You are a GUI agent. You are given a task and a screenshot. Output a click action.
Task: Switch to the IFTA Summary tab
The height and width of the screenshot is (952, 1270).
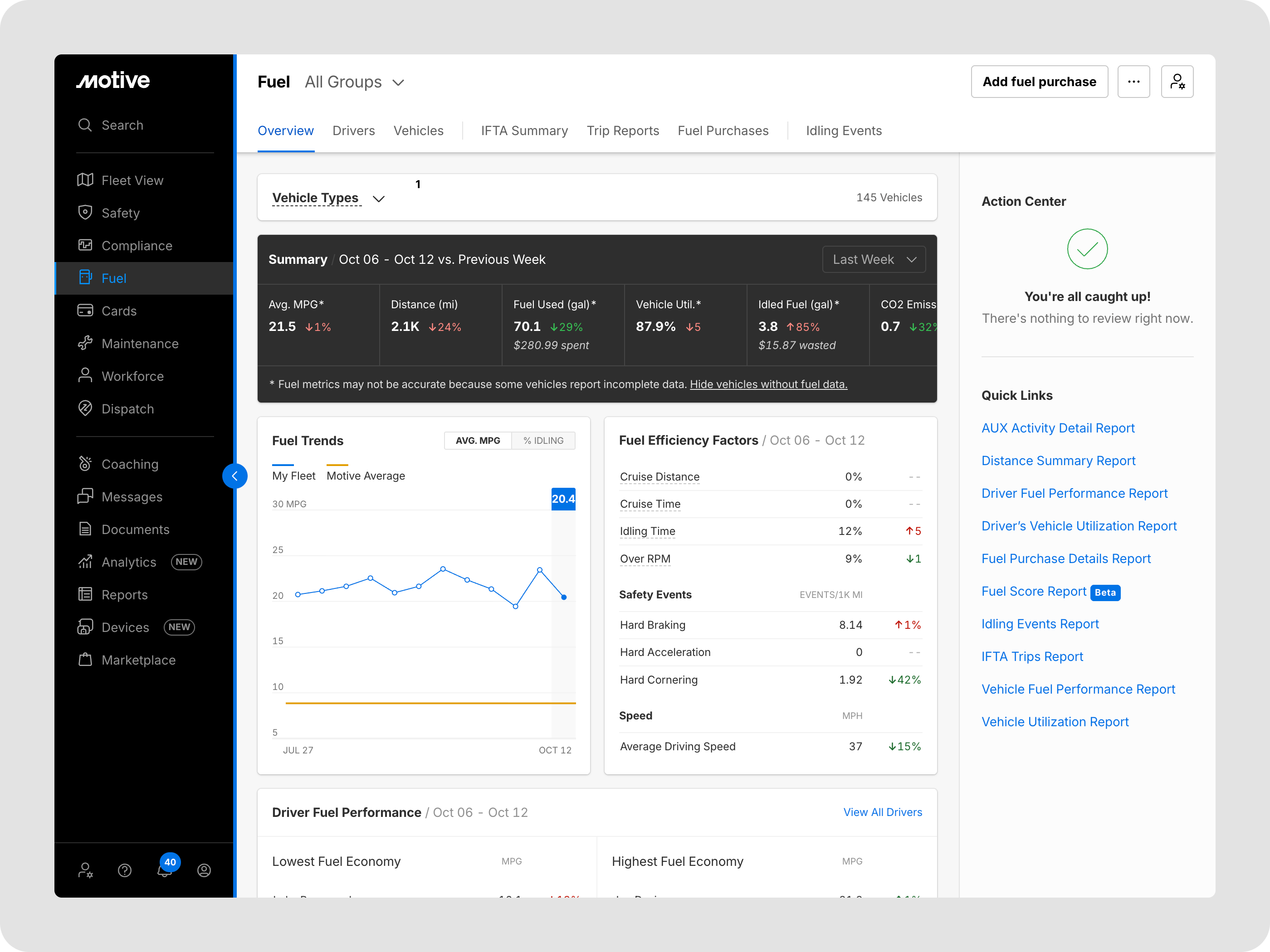(x=524, y=131)
